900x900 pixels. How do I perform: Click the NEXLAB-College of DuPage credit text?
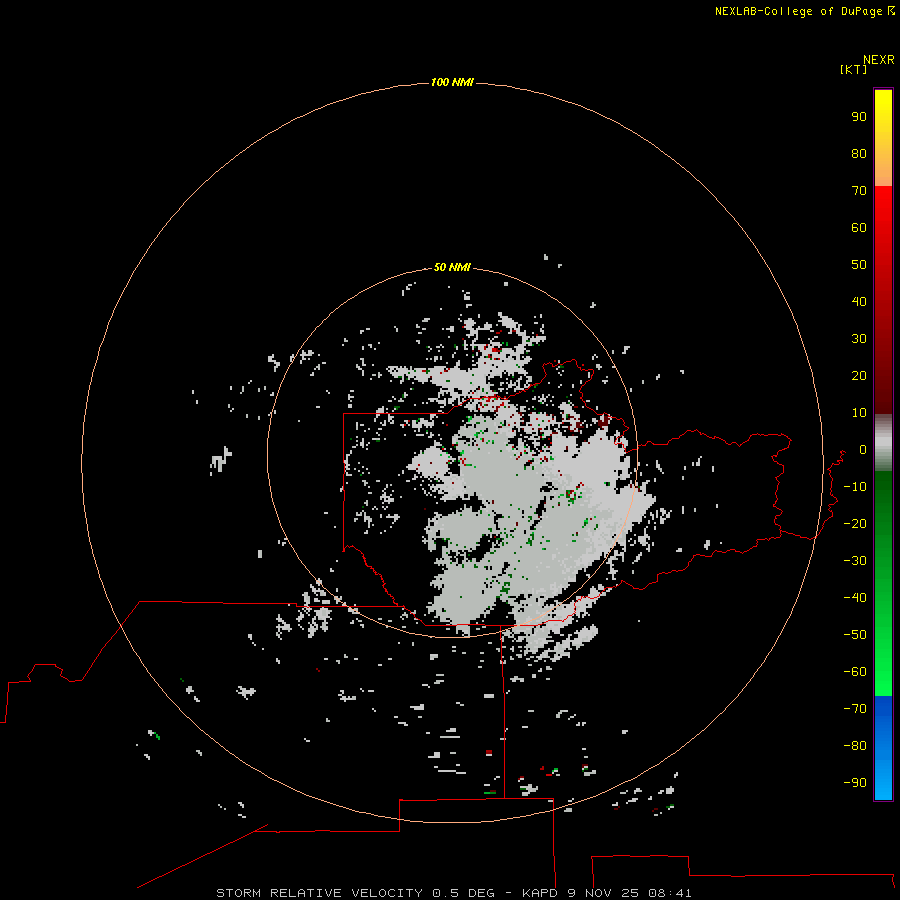[x=804, y=11]
